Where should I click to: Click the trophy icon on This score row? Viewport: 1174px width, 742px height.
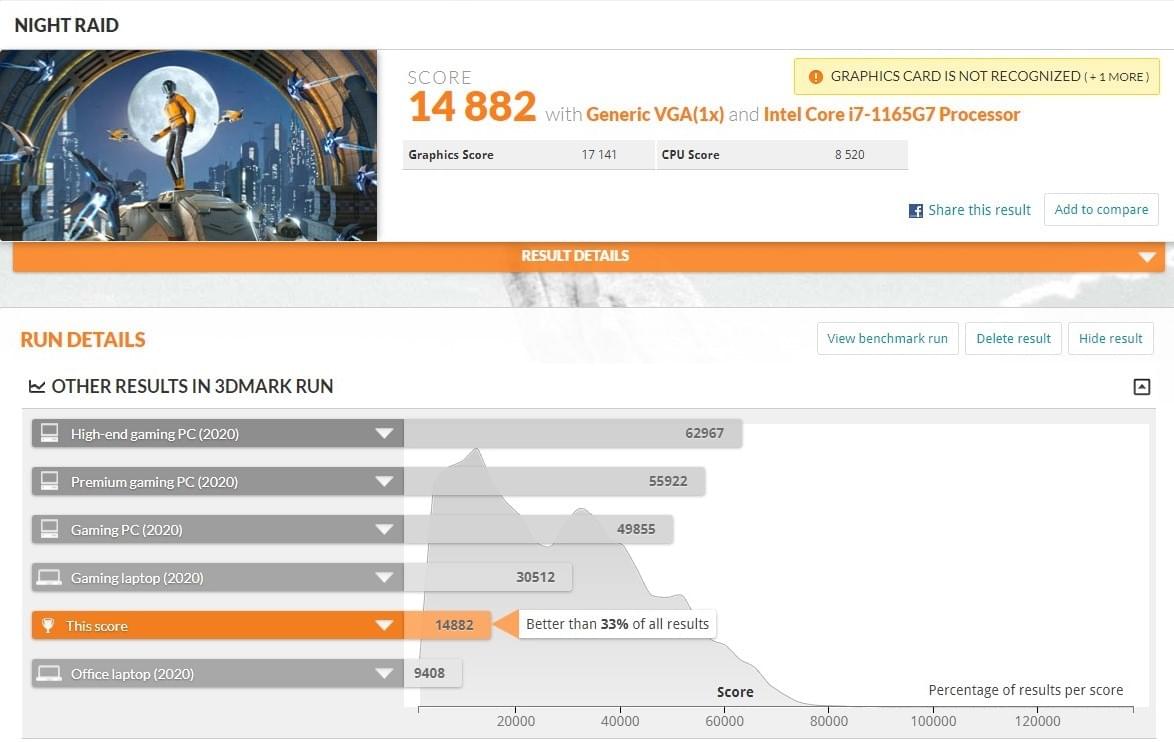[x=48, y=625]
